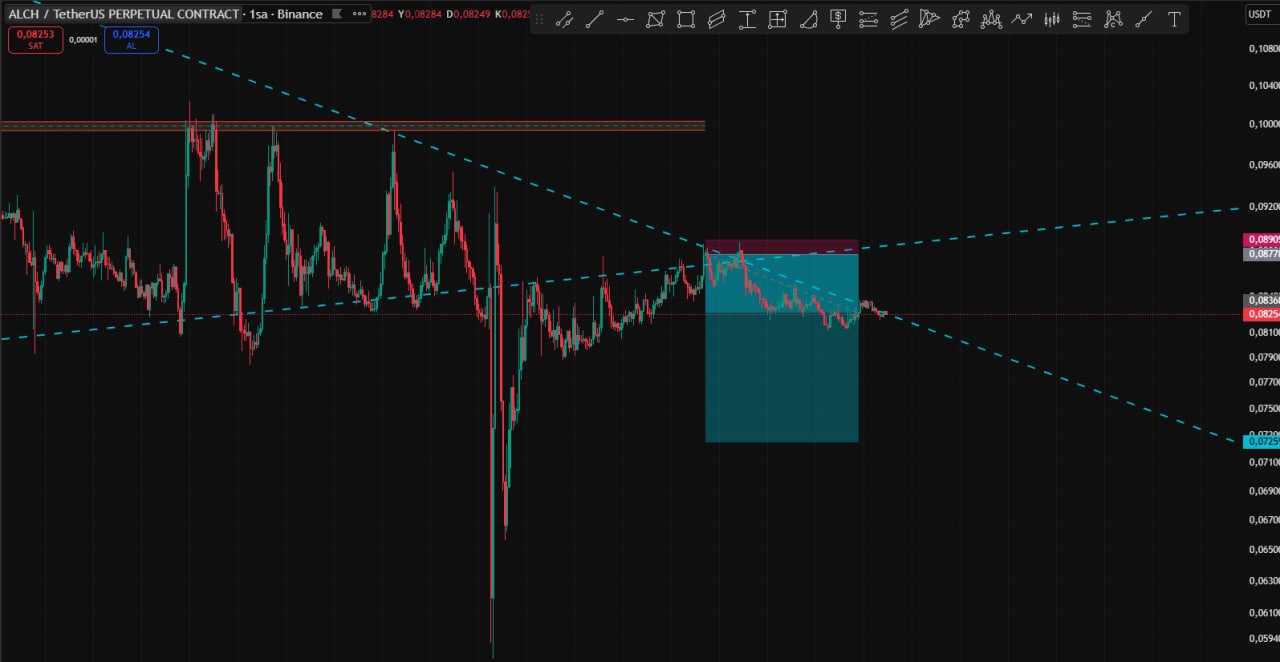Select the ray line tool before Text

click(x=1143, y=19)
